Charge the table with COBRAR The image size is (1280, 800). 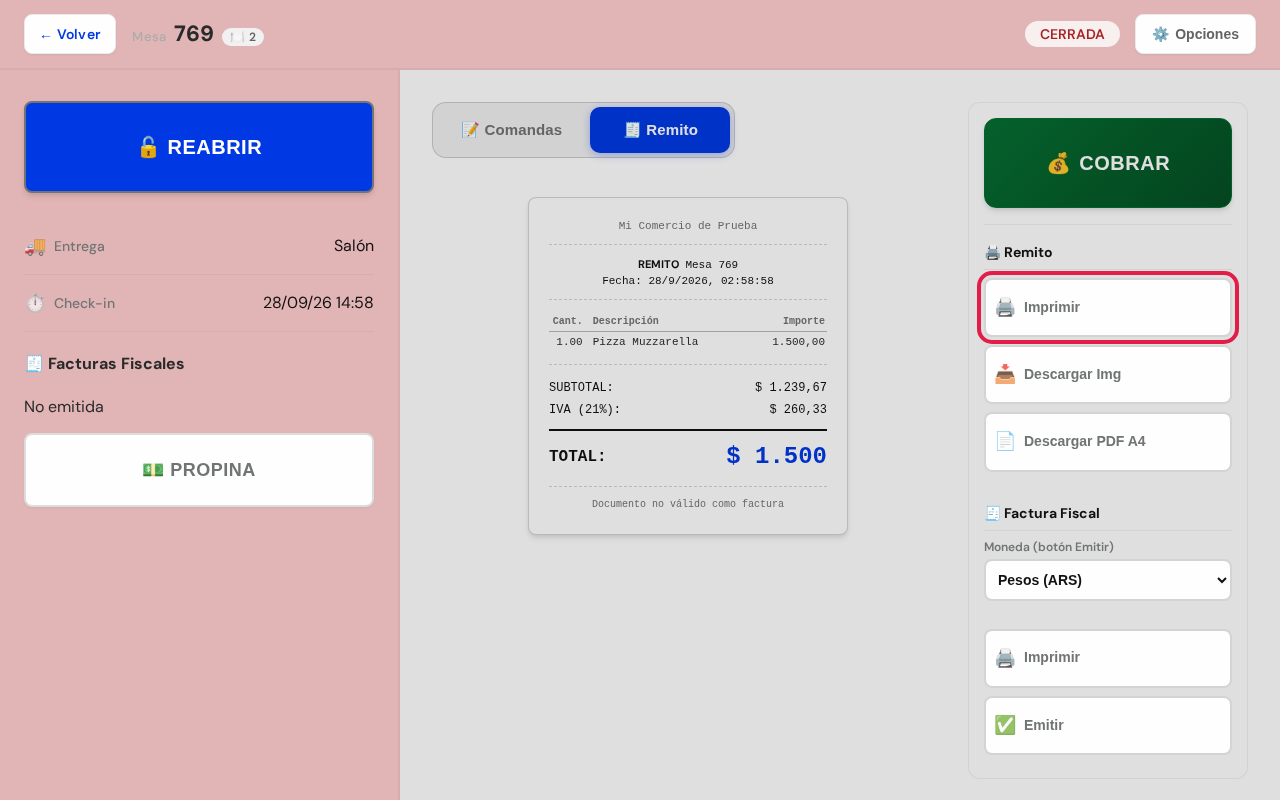coord(1108,163)
